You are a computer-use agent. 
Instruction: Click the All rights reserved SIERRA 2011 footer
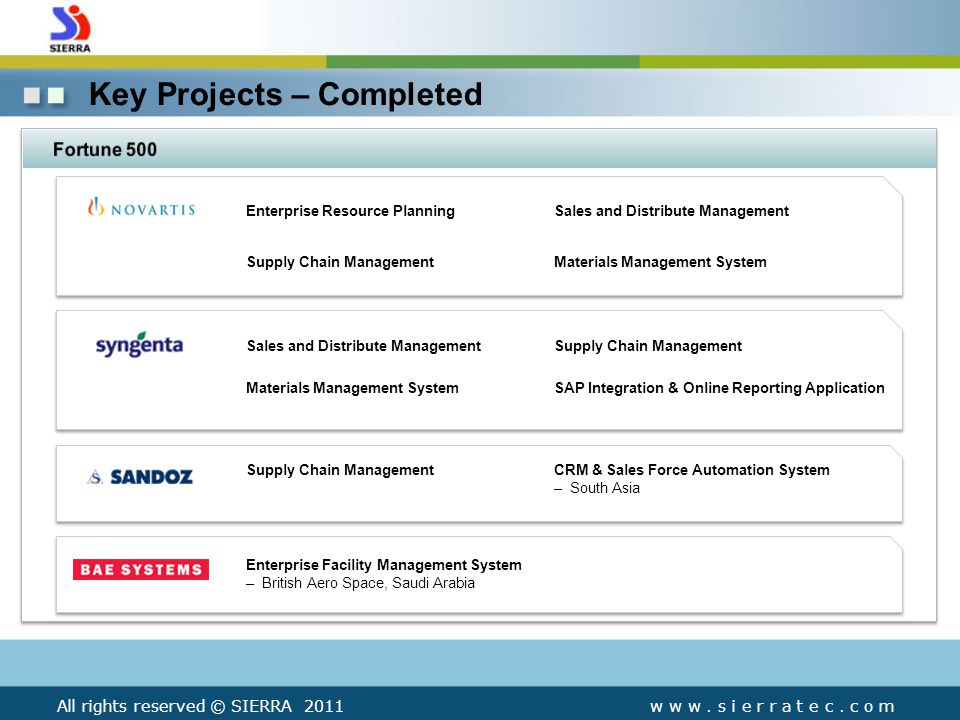[x=200, y=706]
